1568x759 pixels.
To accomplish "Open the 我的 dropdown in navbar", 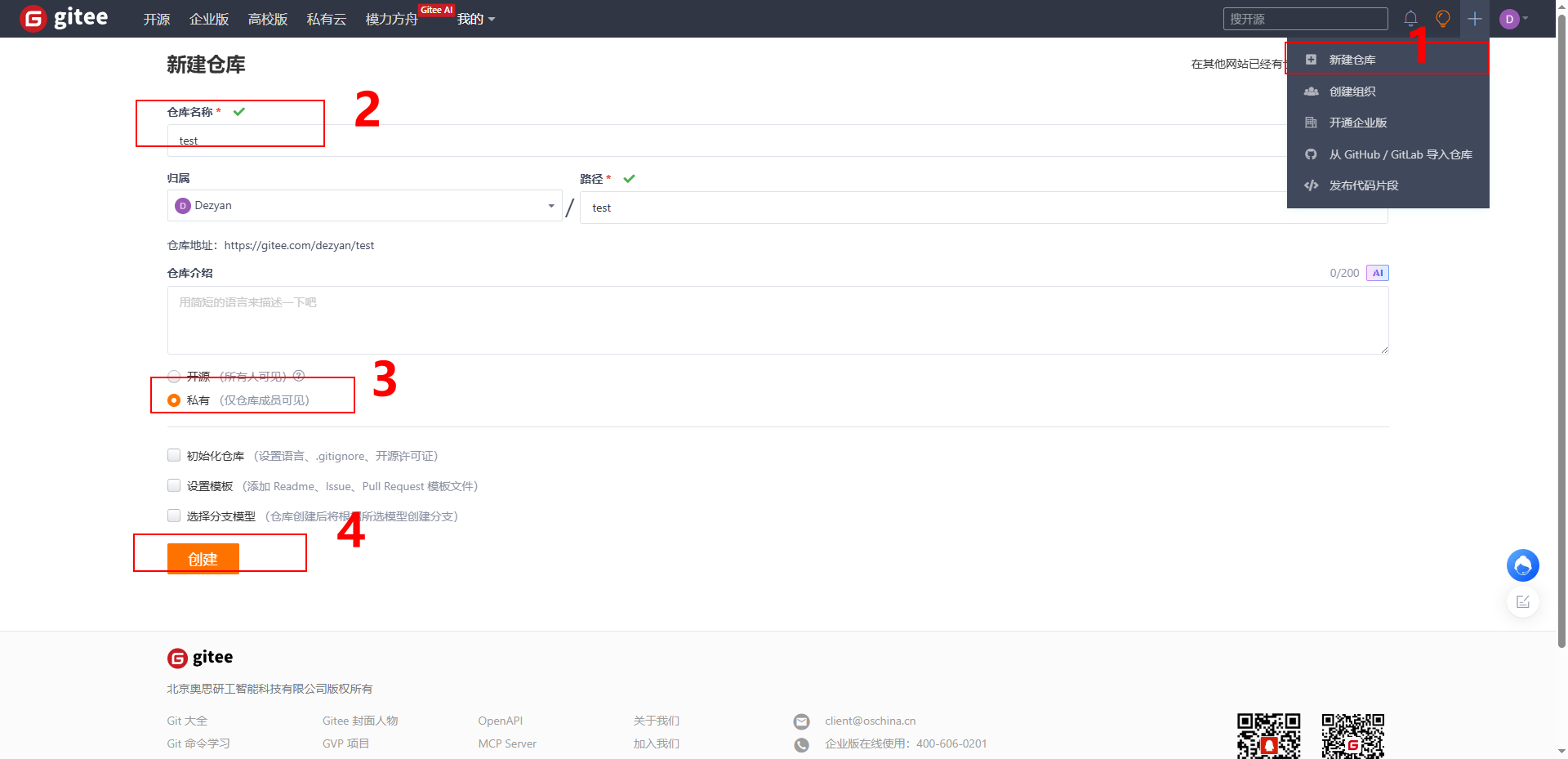I will point(476,19).
